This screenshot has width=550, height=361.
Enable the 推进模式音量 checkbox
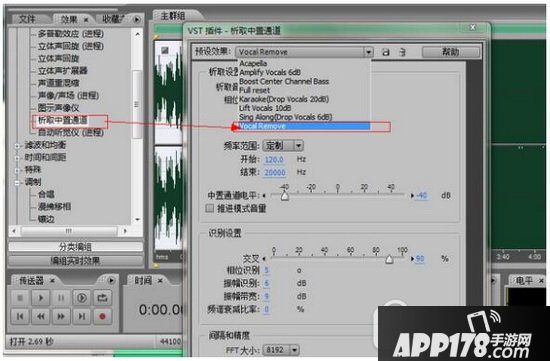pos(209,208)
